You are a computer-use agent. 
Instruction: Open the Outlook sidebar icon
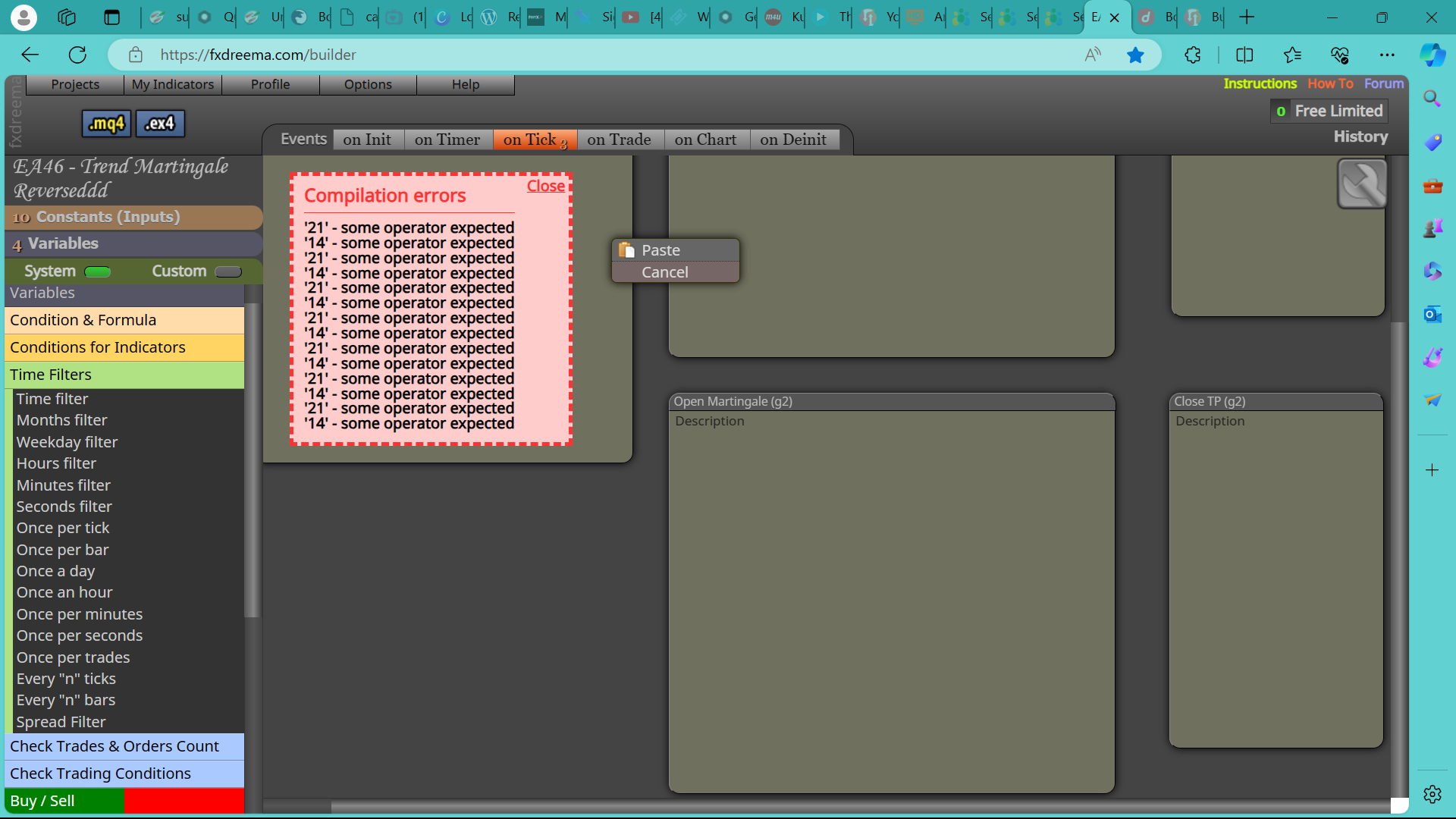pos(1432,314)
